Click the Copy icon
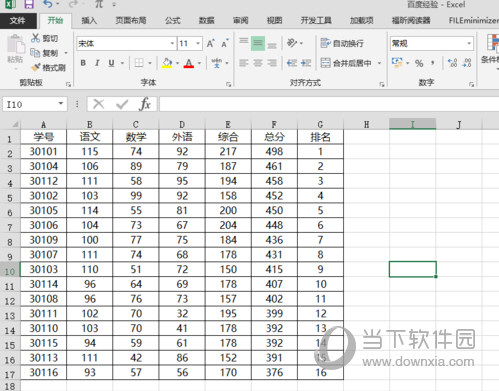This screenshot has width=499, height=391. coord(35,53)
